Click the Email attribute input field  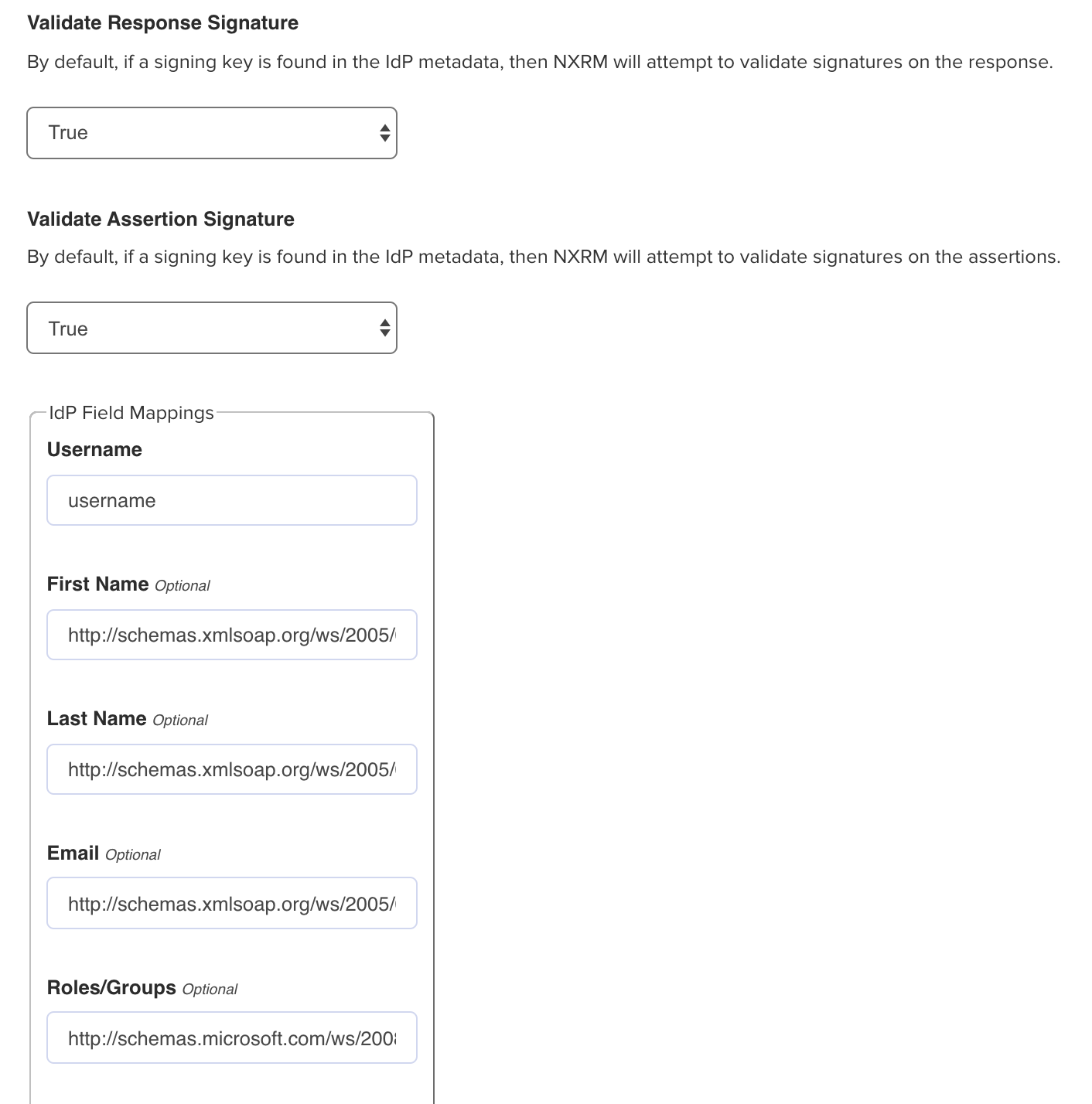tap(232, 904)
